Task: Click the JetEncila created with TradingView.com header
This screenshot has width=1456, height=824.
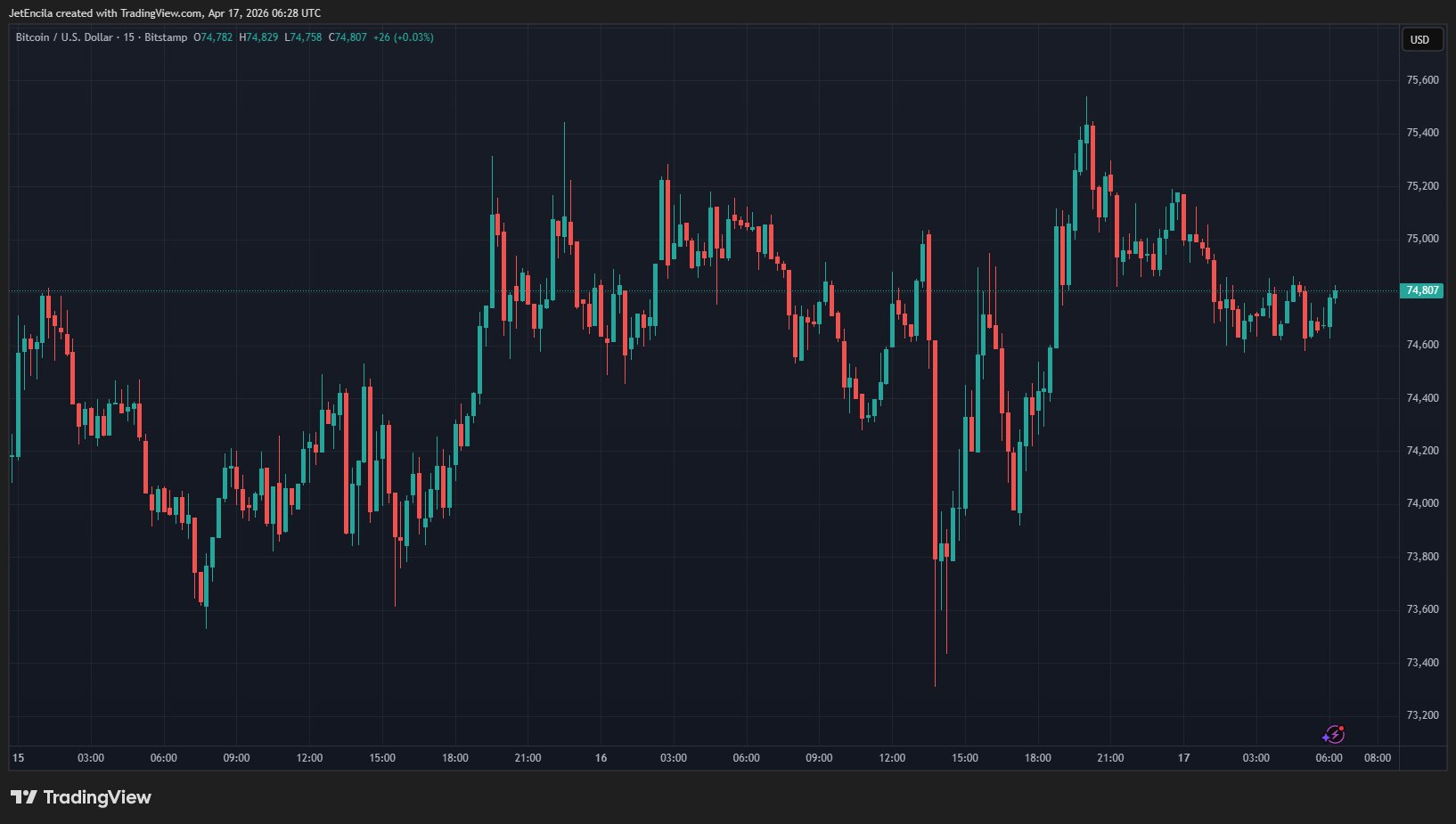Action: point(165,13)
